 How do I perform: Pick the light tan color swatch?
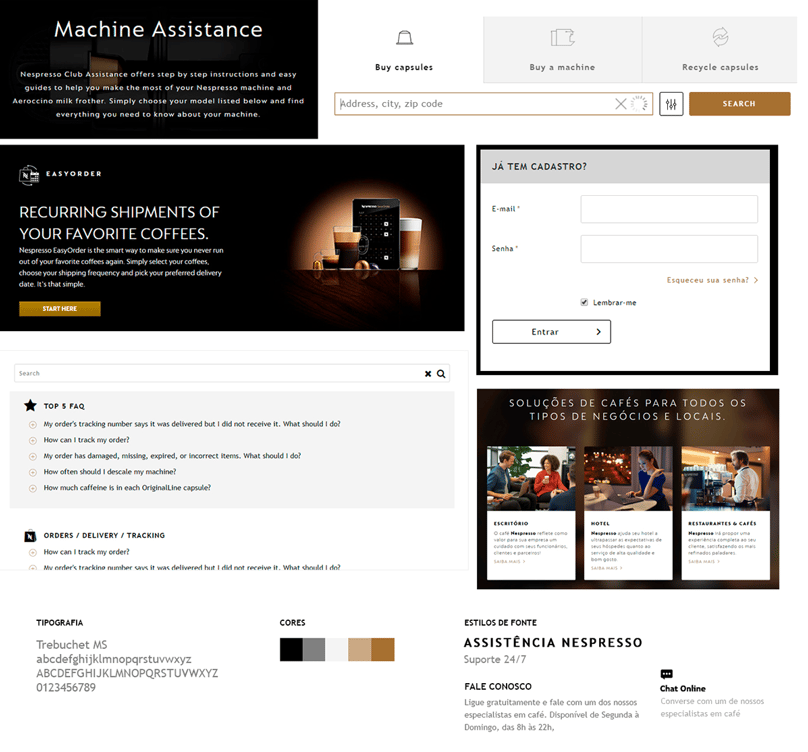pyautogui.click(x=360, y=649)
